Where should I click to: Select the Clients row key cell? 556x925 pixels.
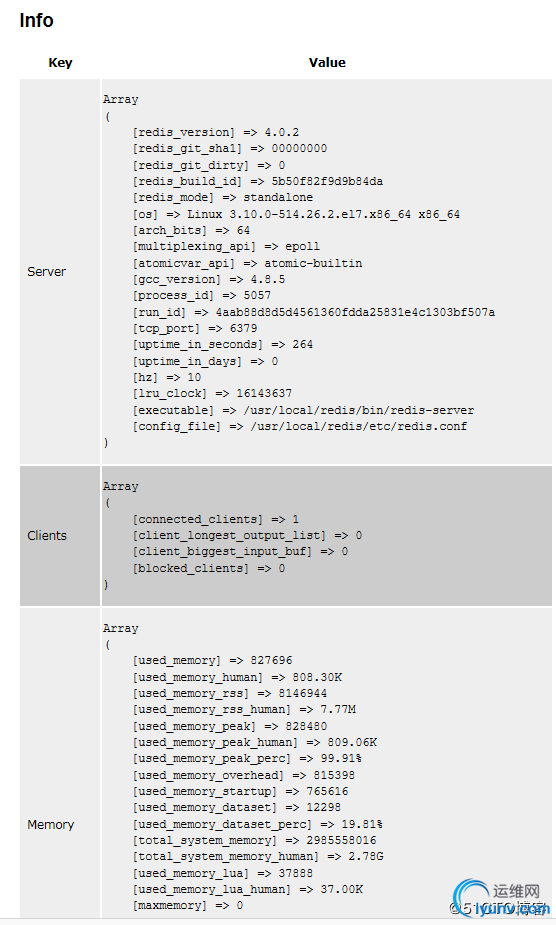[x=60, y=536]
